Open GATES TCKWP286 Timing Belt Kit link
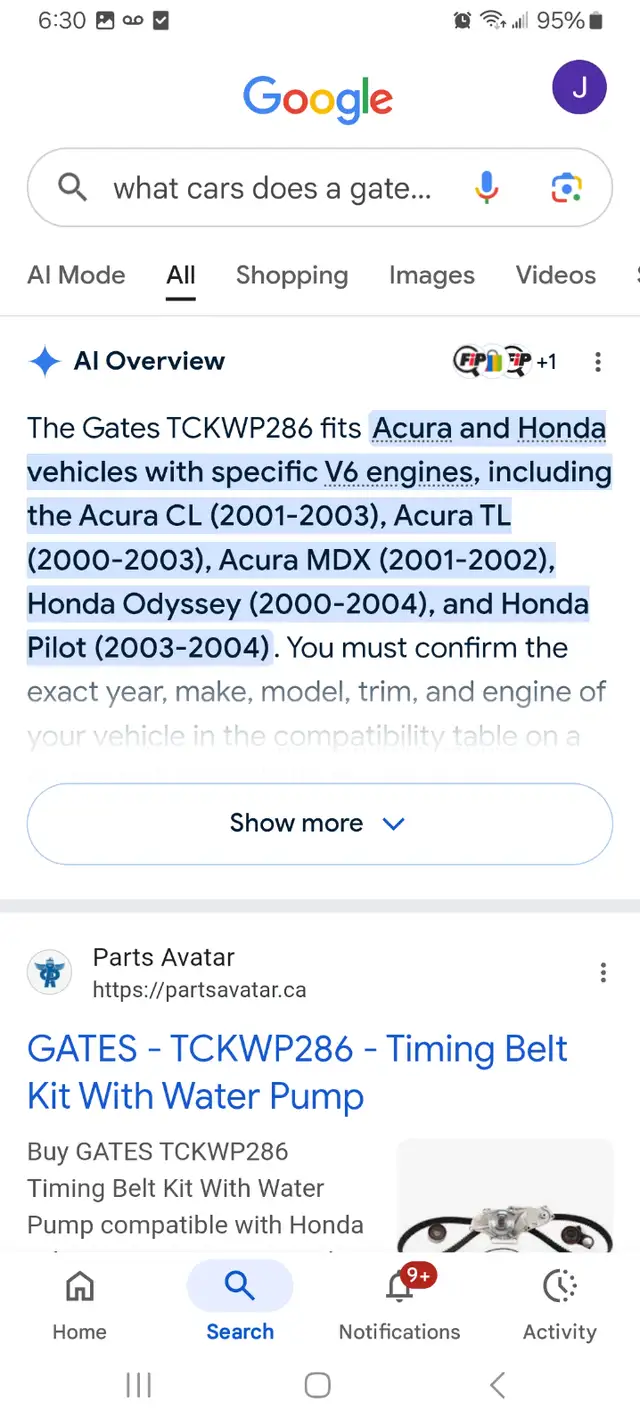 coord(297,1072)
